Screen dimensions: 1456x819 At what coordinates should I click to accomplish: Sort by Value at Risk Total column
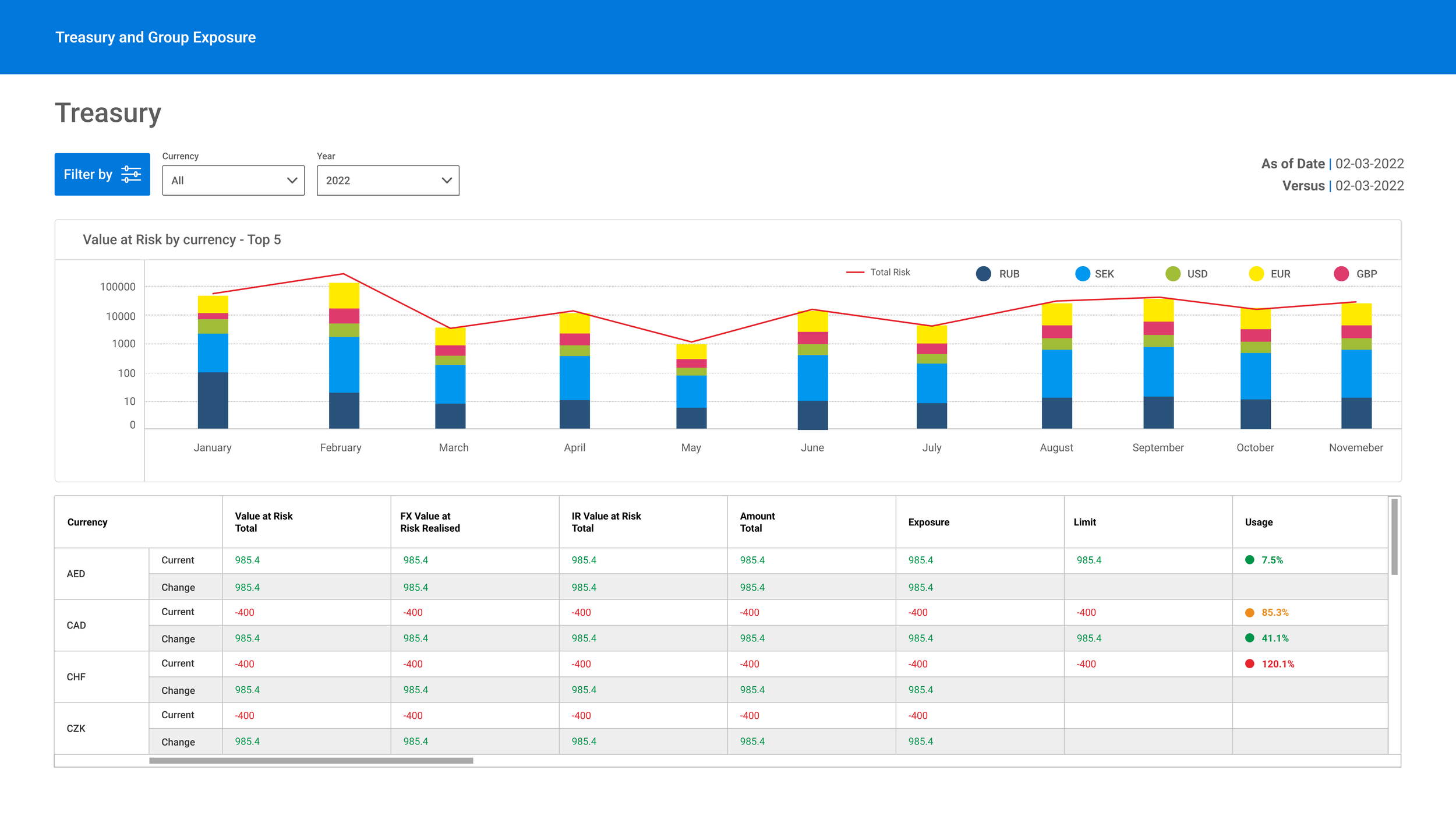click(263, 522)
